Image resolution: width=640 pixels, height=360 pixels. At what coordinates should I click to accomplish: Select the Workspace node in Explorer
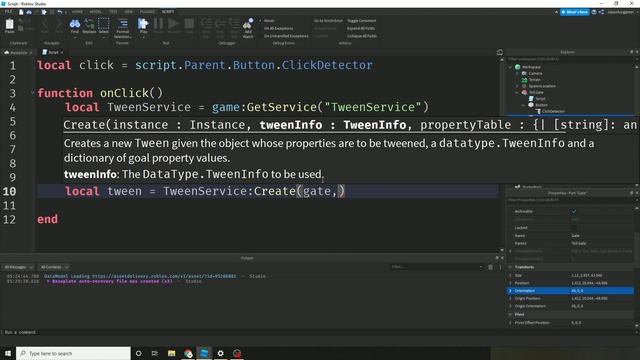[x=531, y=67]
